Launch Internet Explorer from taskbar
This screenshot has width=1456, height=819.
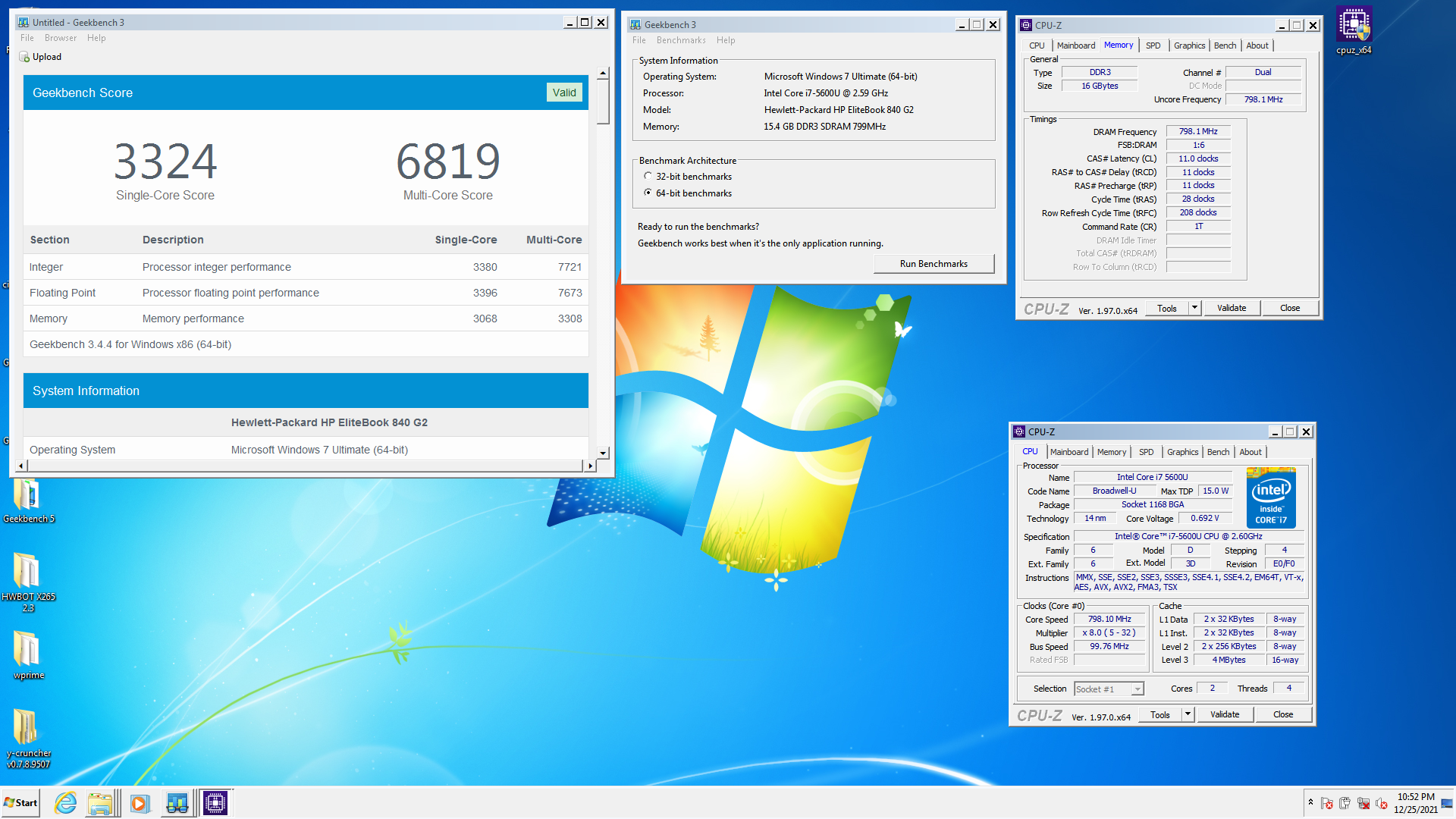66,803
